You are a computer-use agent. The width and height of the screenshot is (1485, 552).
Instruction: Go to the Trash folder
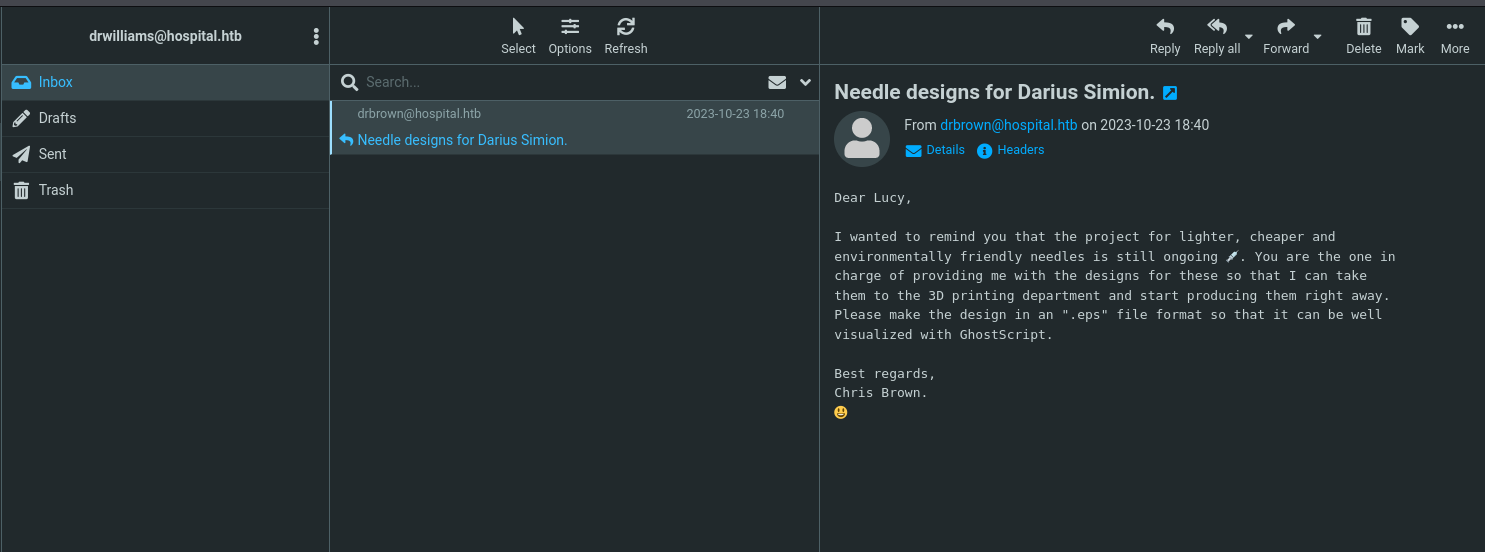(x=56, y=190)
